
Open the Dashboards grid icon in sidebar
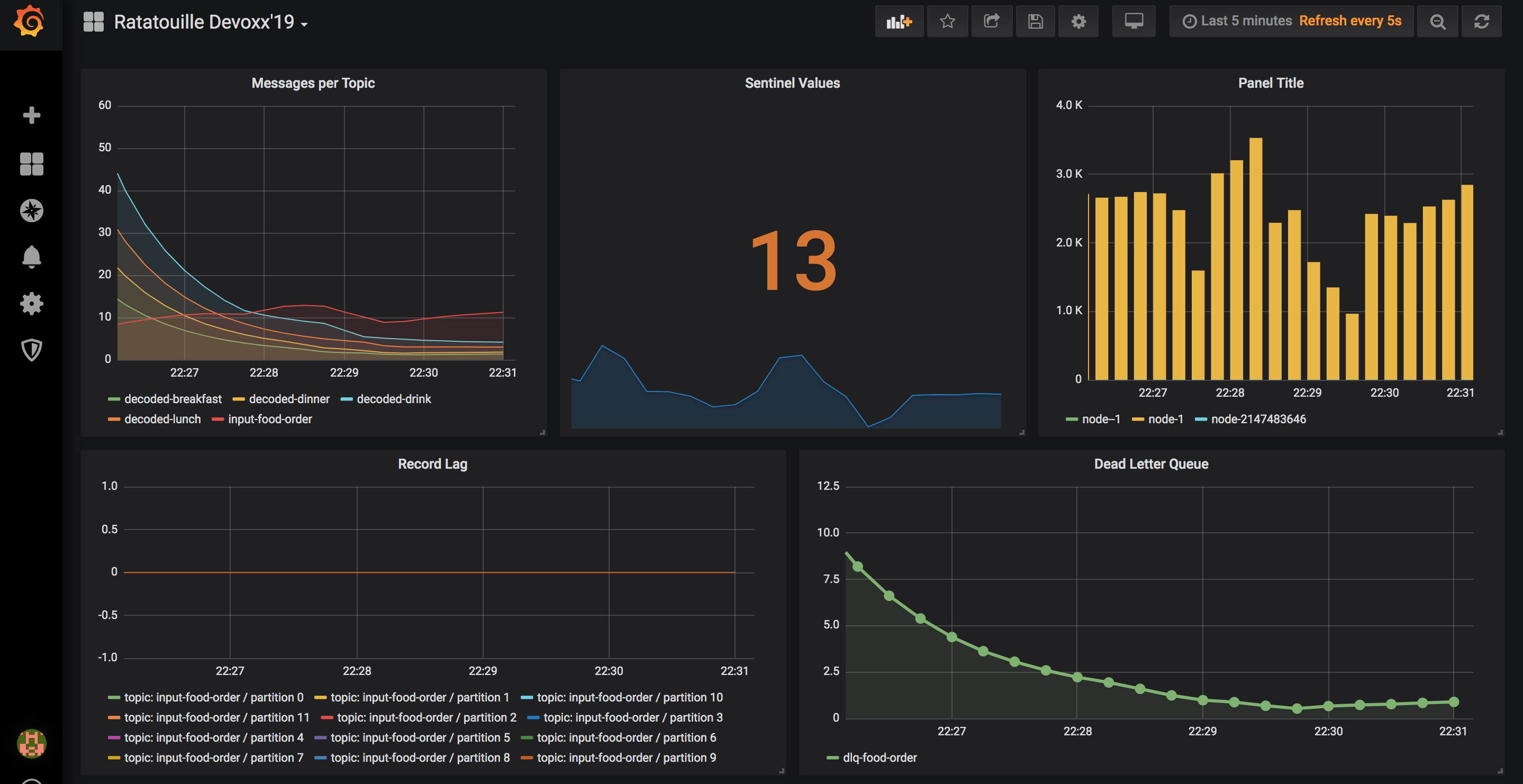pyautogui.click(x=31, y=164)
